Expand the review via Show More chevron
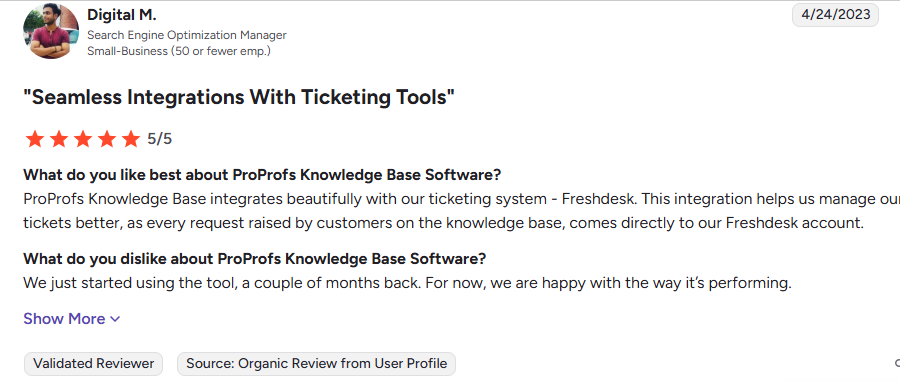900x382 pixels. pos(115,319)
